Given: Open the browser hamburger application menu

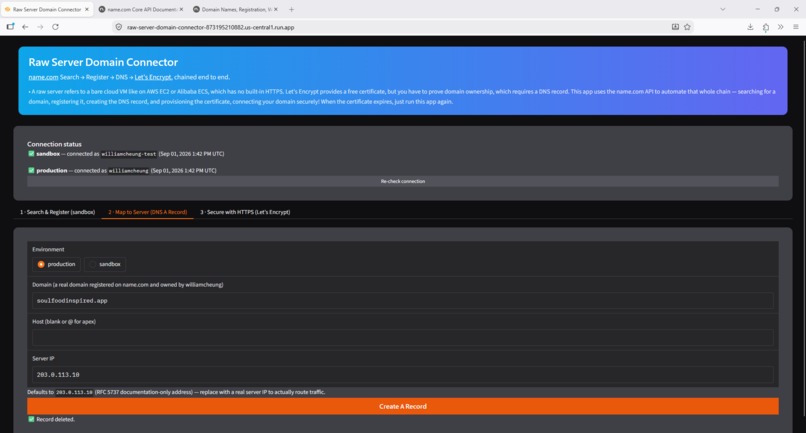Looking at the screenshot, I should tap(796, 27).
